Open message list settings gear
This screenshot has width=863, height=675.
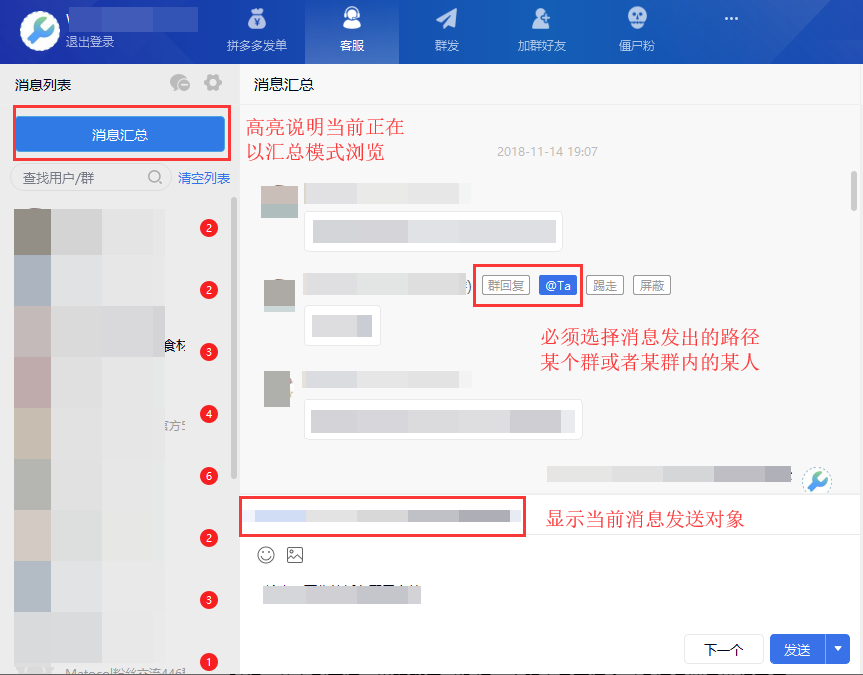[x=213, y=83]
